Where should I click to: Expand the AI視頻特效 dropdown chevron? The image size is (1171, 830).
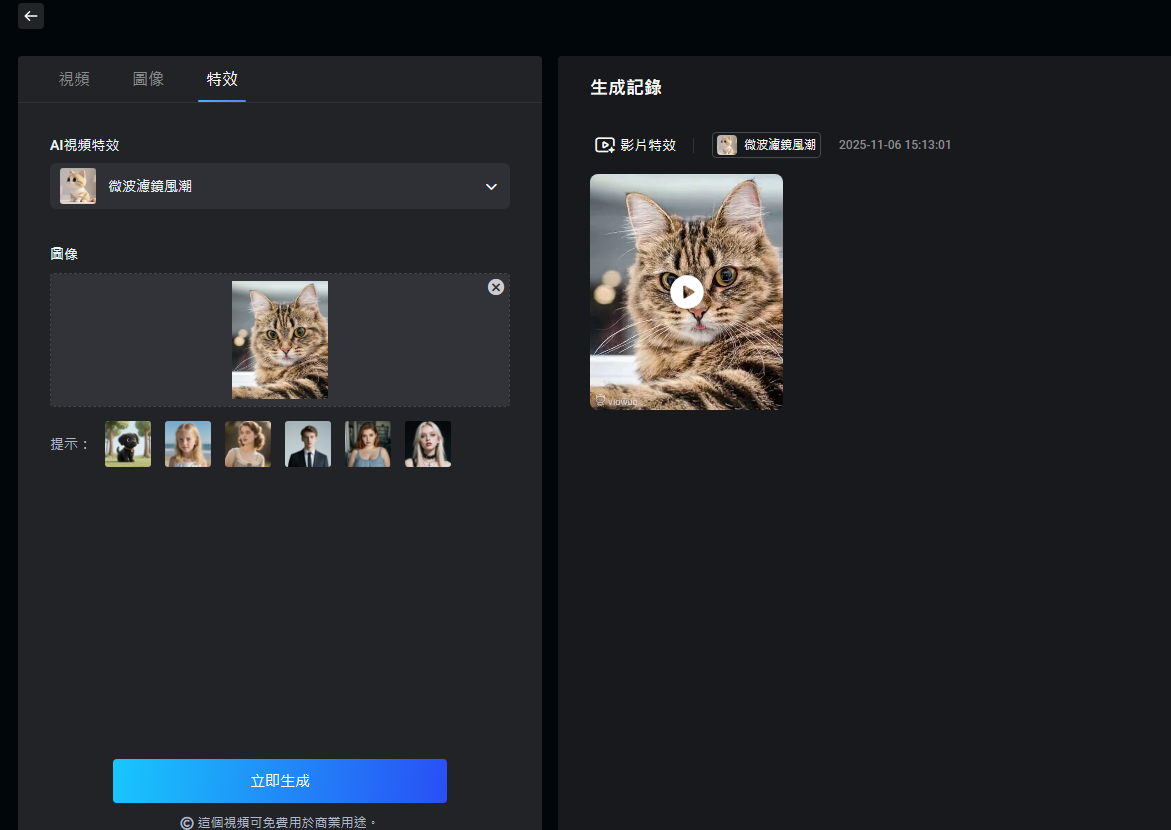491,187
